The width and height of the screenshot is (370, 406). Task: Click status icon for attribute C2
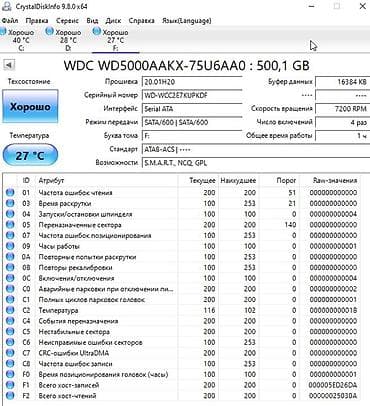coord(10,310)
